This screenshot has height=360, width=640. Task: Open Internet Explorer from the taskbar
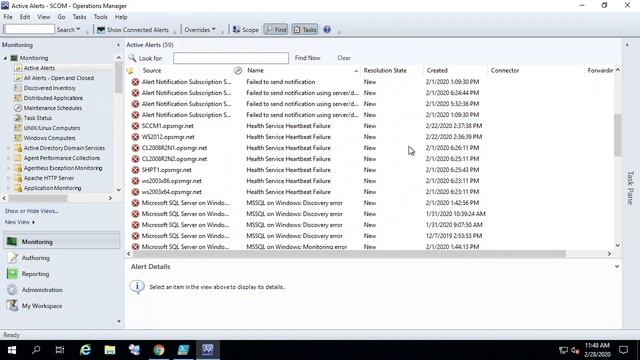pos(85,350)
